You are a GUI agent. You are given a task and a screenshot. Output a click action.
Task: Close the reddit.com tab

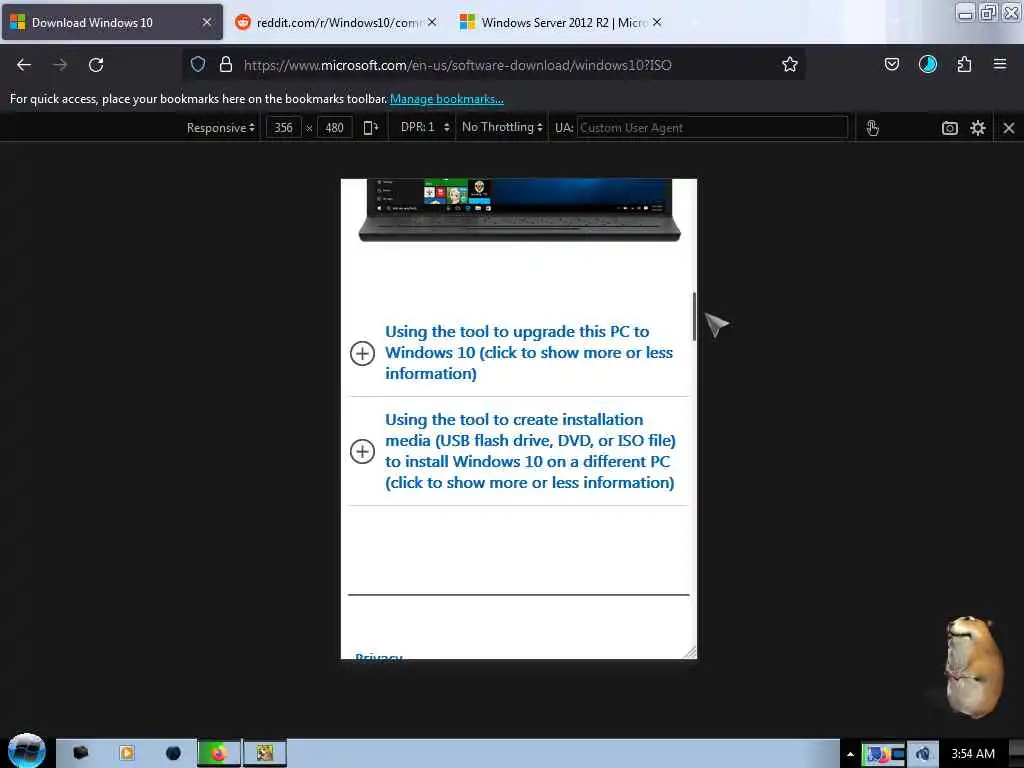click(432, 22)
